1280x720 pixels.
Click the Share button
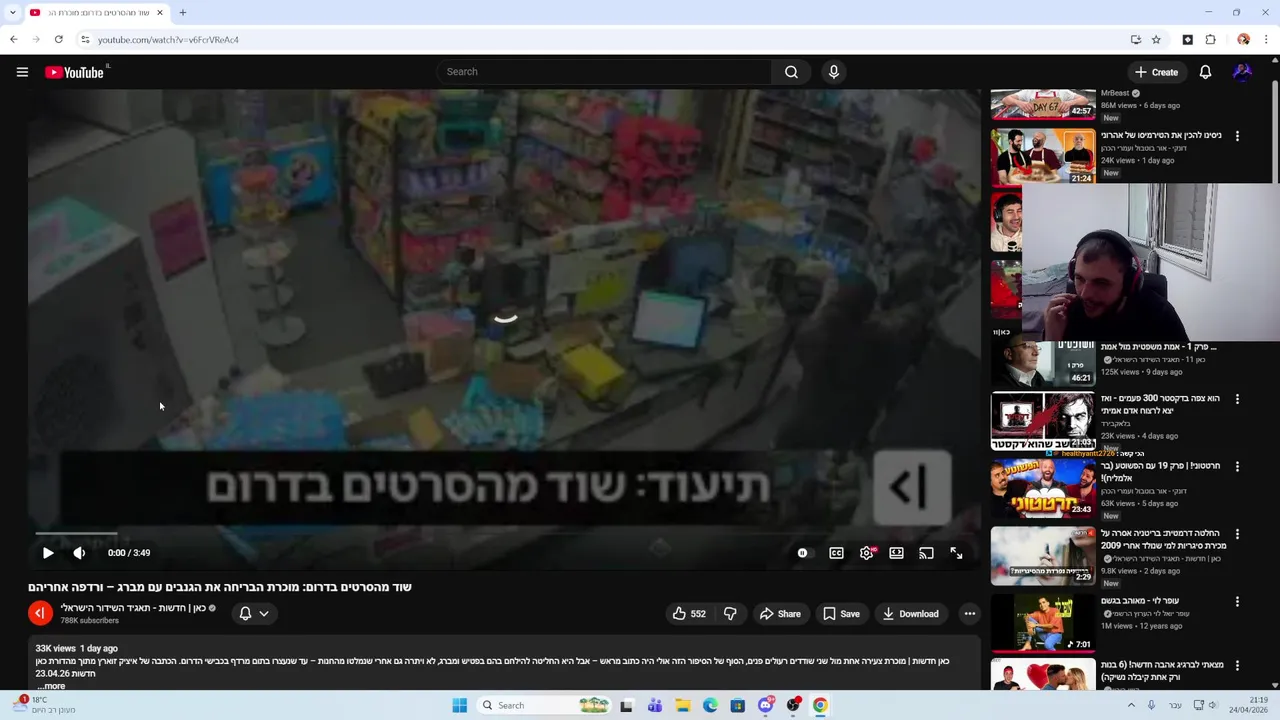pyautogui.click(x=780, y=614)
